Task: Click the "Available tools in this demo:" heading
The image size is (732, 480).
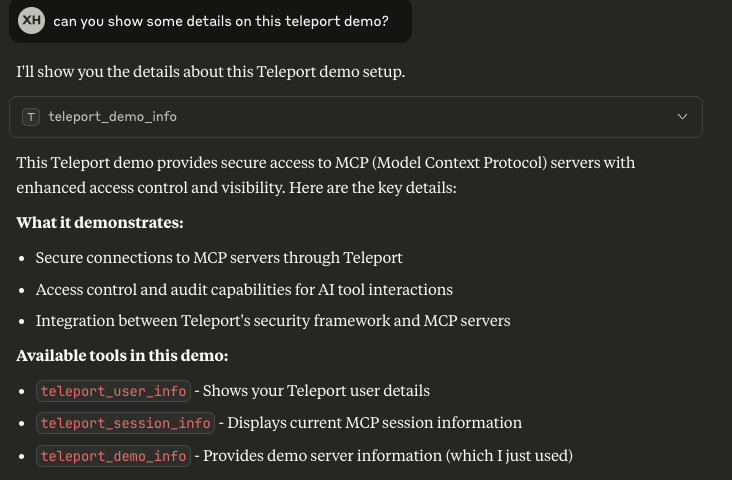Action: pos(122,355)
